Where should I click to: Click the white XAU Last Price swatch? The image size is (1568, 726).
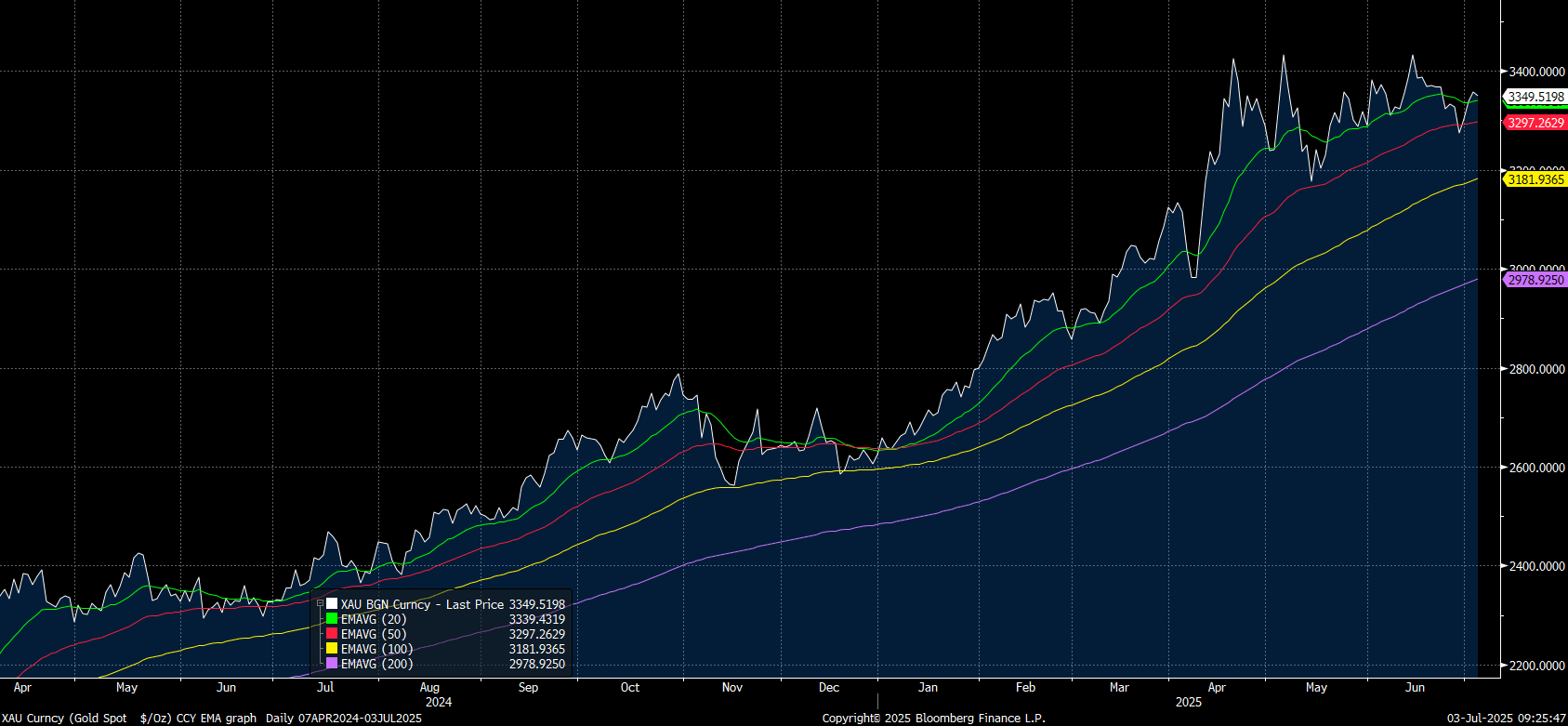[332, 604]
